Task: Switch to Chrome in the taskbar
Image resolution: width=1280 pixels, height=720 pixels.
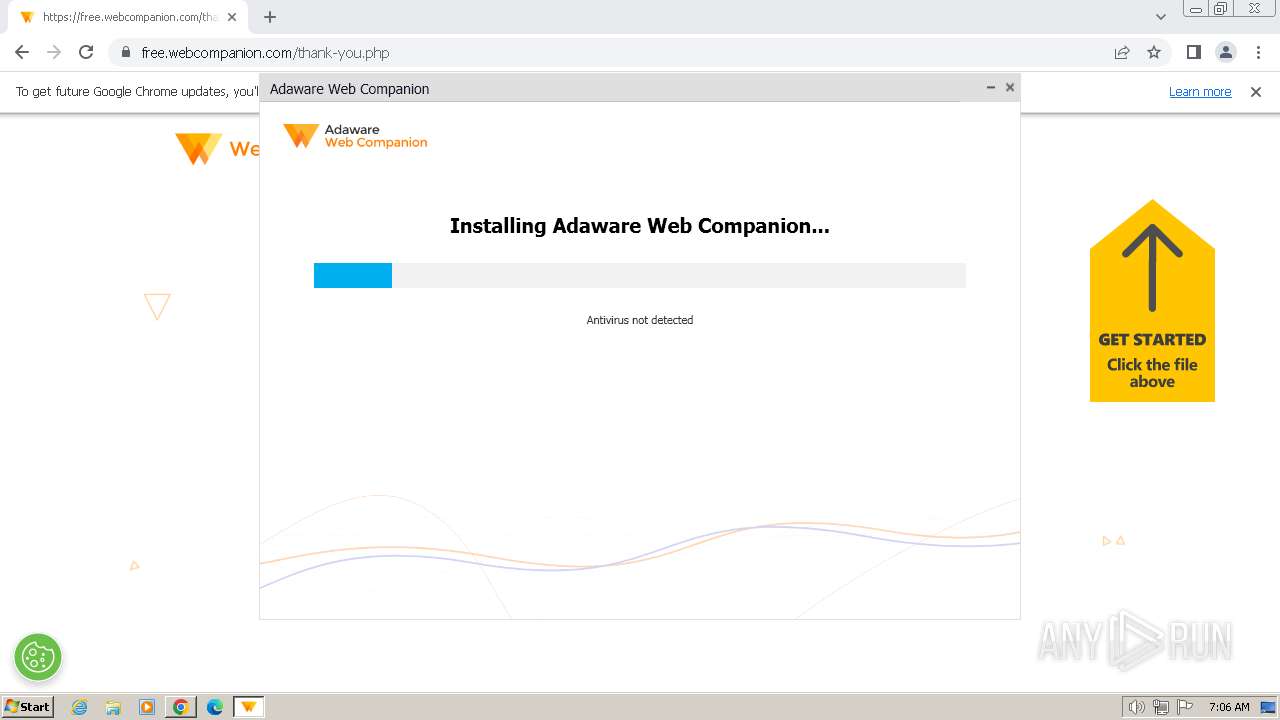Action: (x=181, y=707)
